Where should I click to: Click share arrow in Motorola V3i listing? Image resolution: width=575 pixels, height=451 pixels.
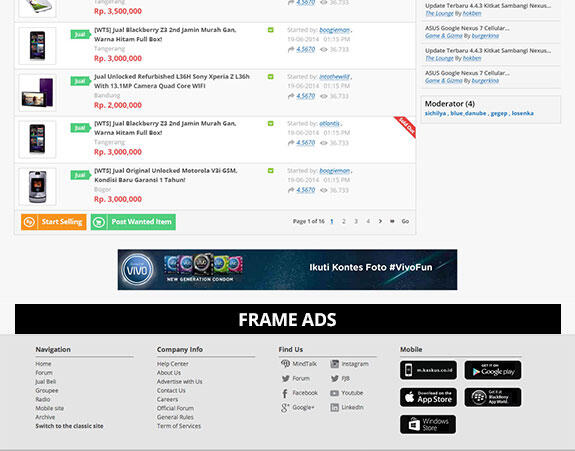click(x=291, y=190)
